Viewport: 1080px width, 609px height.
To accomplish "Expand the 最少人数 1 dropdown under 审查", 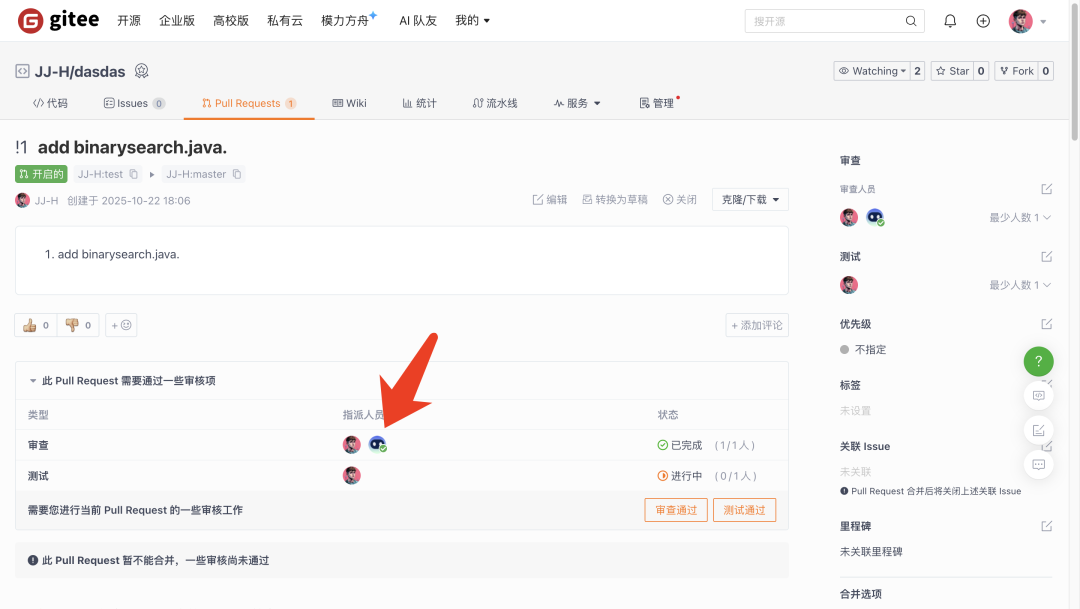I will 1018,217.
